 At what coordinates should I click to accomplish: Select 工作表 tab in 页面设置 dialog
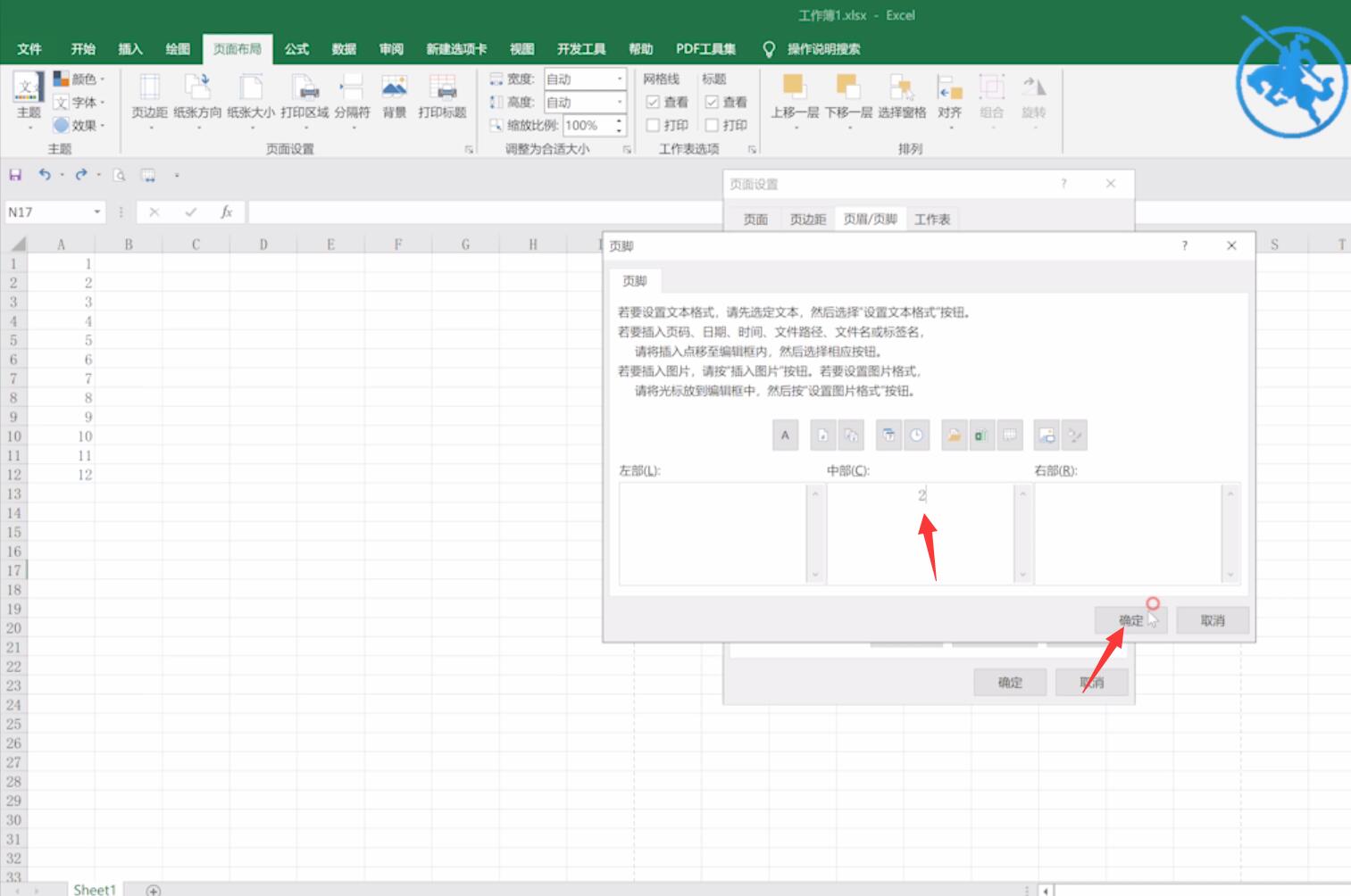(x=932, y=220)
